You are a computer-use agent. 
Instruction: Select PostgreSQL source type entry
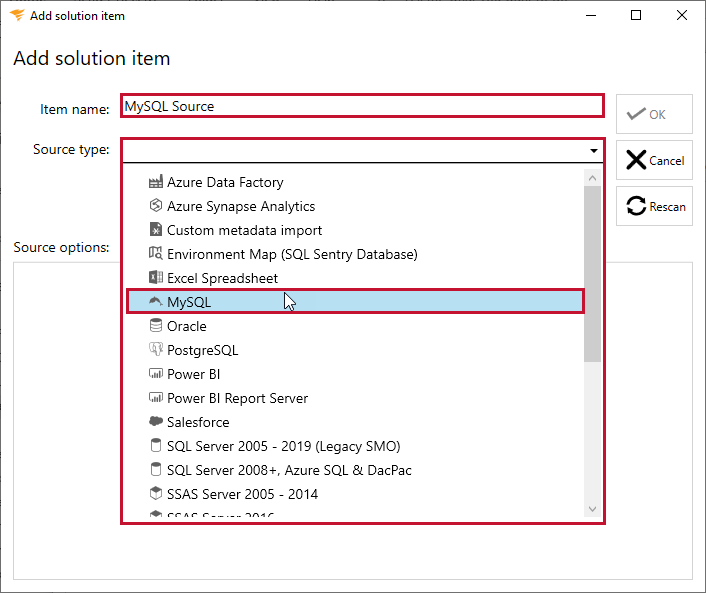(356, 350)
